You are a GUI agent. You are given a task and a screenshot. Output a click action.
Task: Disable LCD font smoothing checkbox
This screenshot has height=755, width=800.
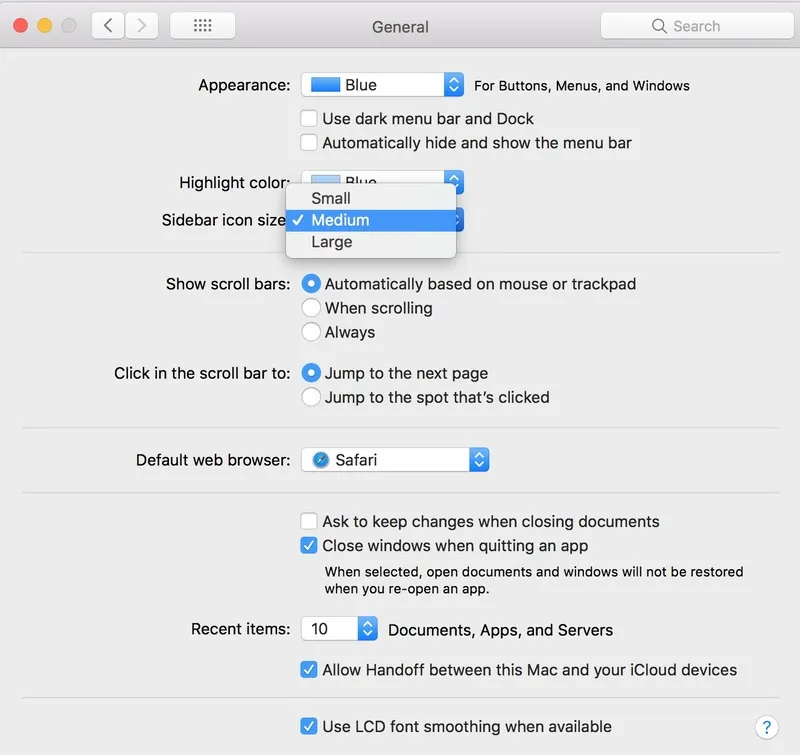coord(310,727)
